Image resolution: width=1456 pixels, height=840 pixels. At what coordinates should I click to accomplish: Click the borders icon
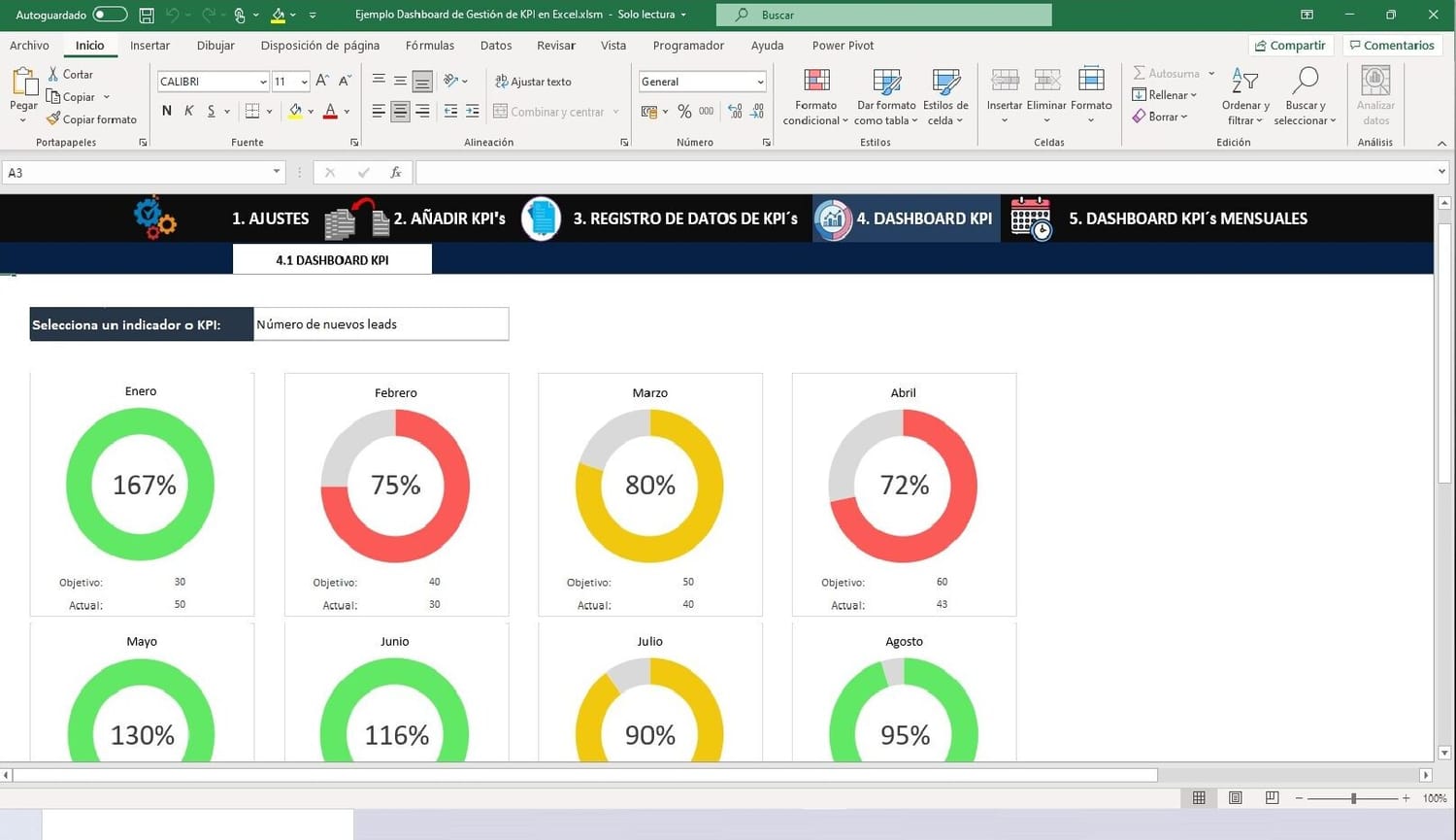(252, 111)
